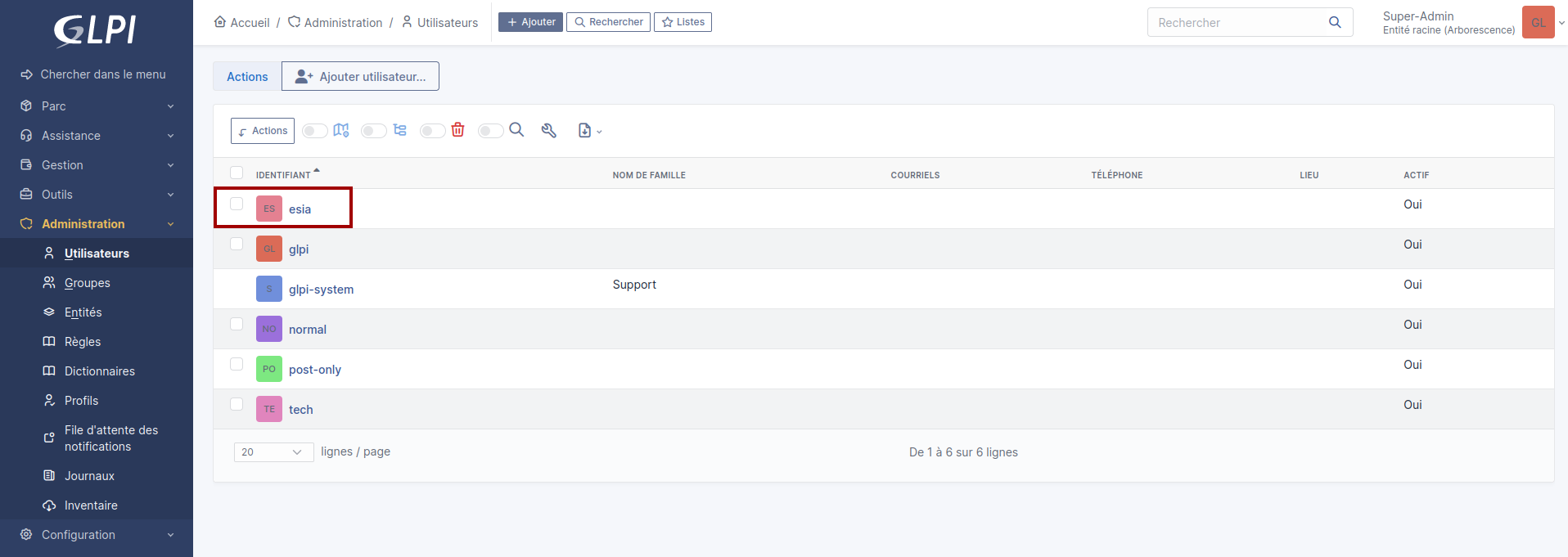Open the post-only user link
Screen dimensions: 1568x557
pyautogui.click(x=315, y=370)
